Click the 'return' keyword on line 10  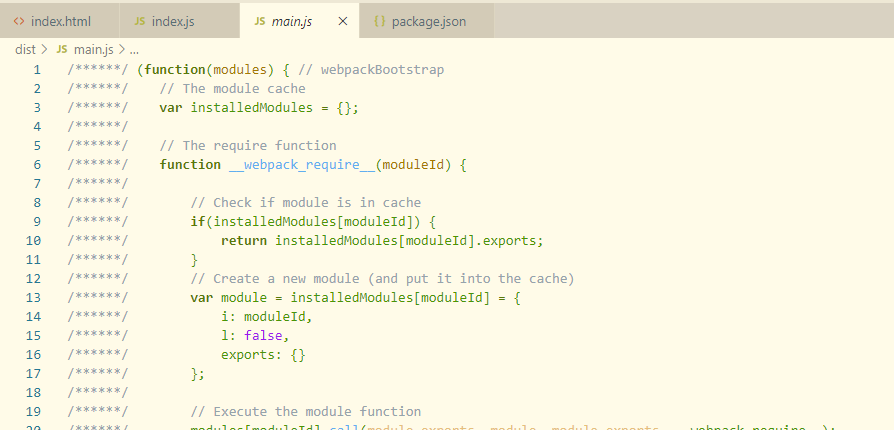tap(244, 241)
